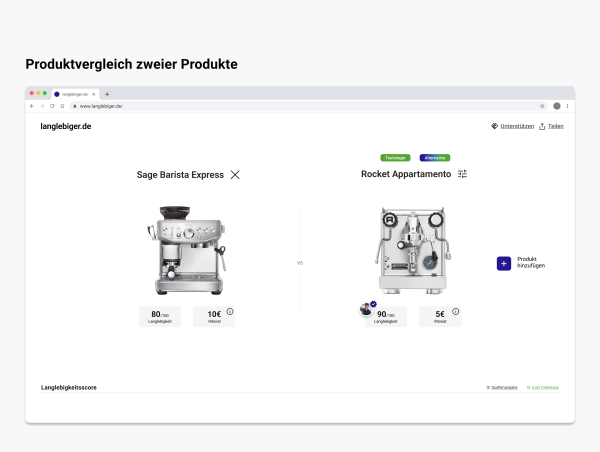The image size is (600, 452).
Task: Remove Sage Barista Express with X icon
Action: point(235,174)
